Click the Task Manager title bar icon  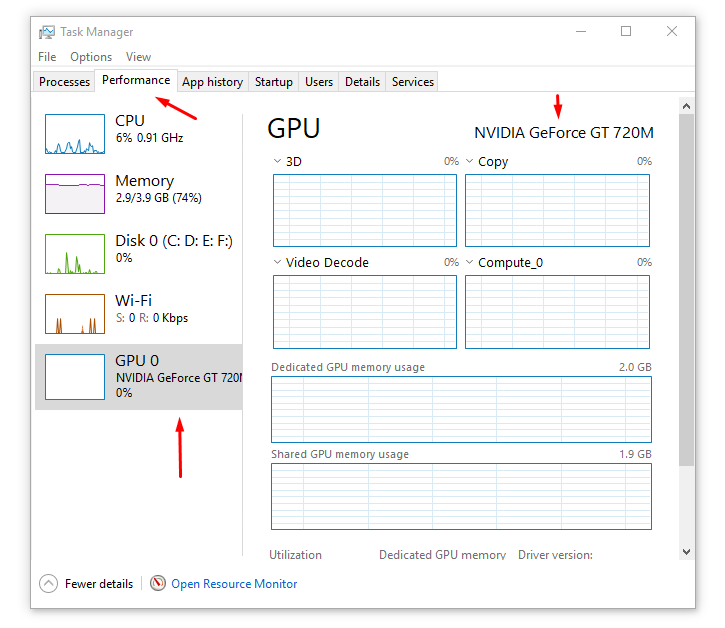click(47, 32)
